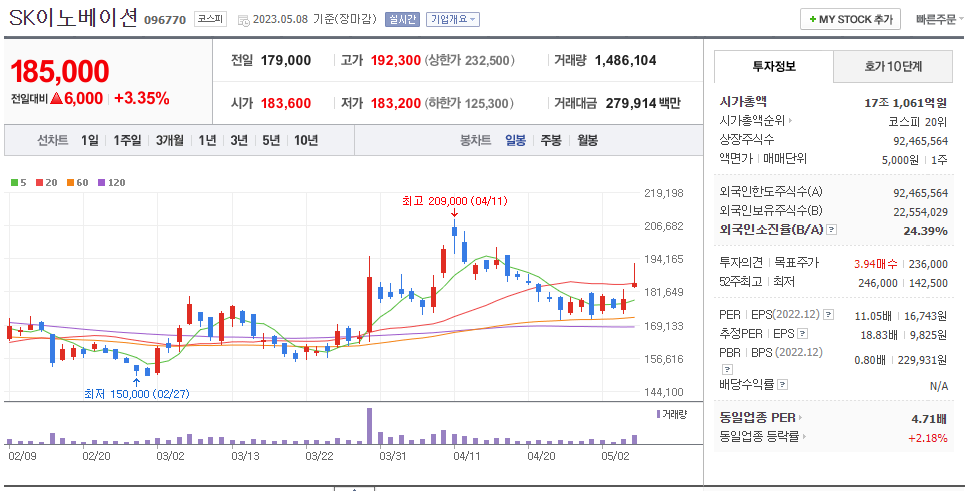Click the 고가 192,300 value

(x=396, y=61)
